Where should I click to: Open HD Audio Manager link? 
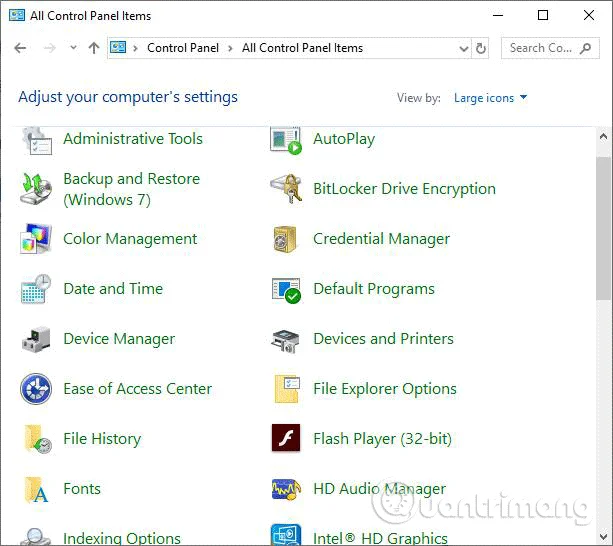coord(379,489)
